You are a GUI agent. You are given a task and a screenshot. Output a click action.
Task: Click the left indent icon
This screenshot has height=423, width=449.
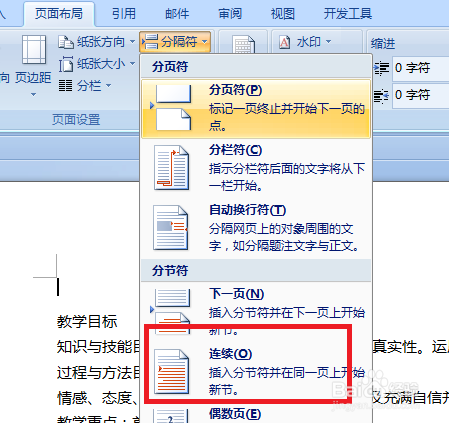(381, 68)
